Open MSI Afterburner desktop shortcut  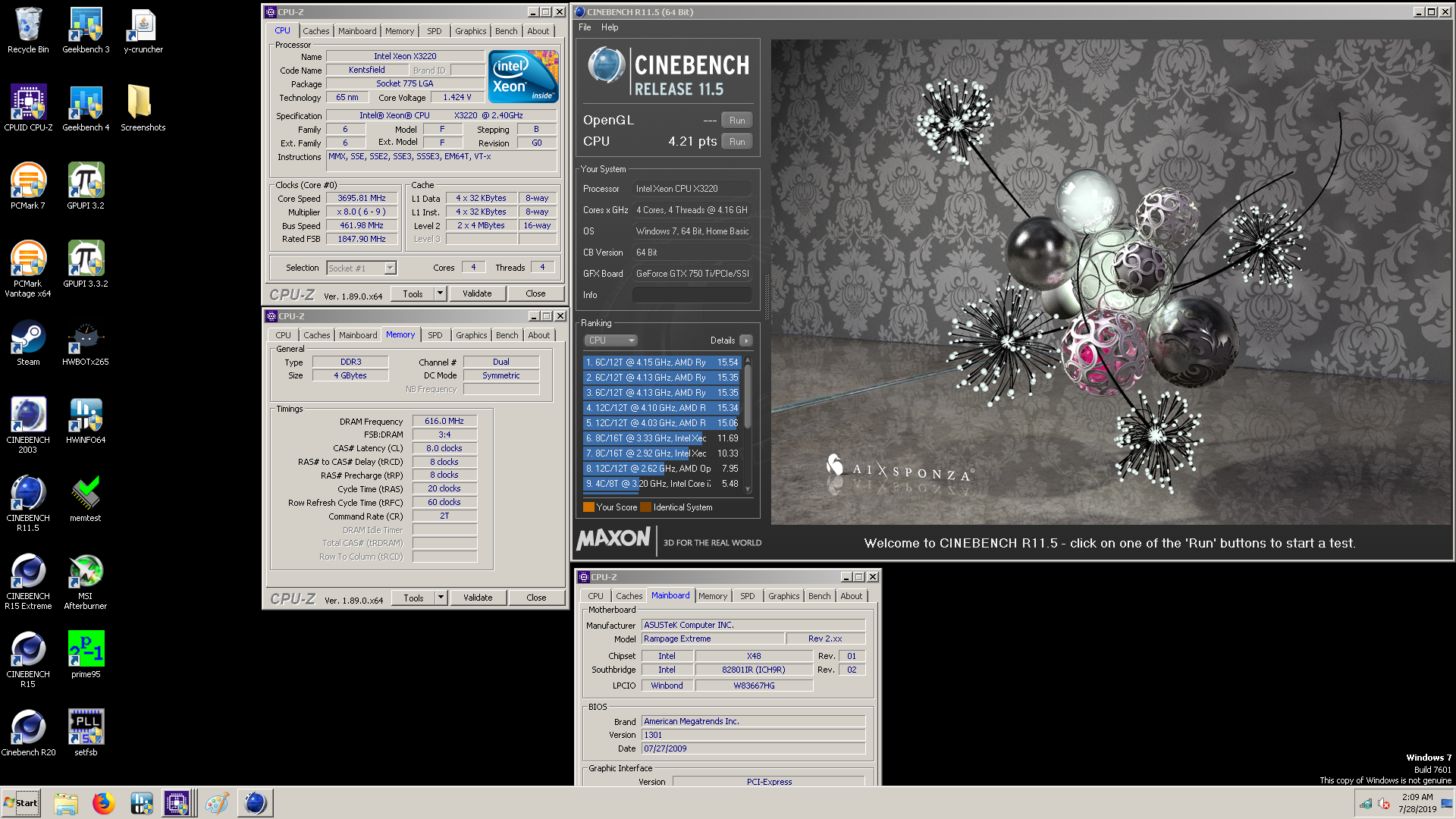point(86,582)
